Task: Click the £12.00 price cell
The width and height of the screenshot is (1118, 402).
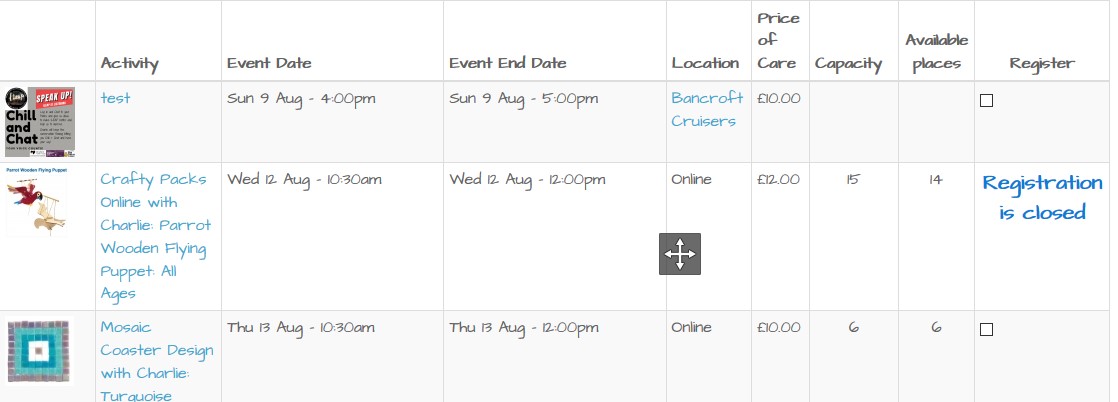Action: coord(778,180)
